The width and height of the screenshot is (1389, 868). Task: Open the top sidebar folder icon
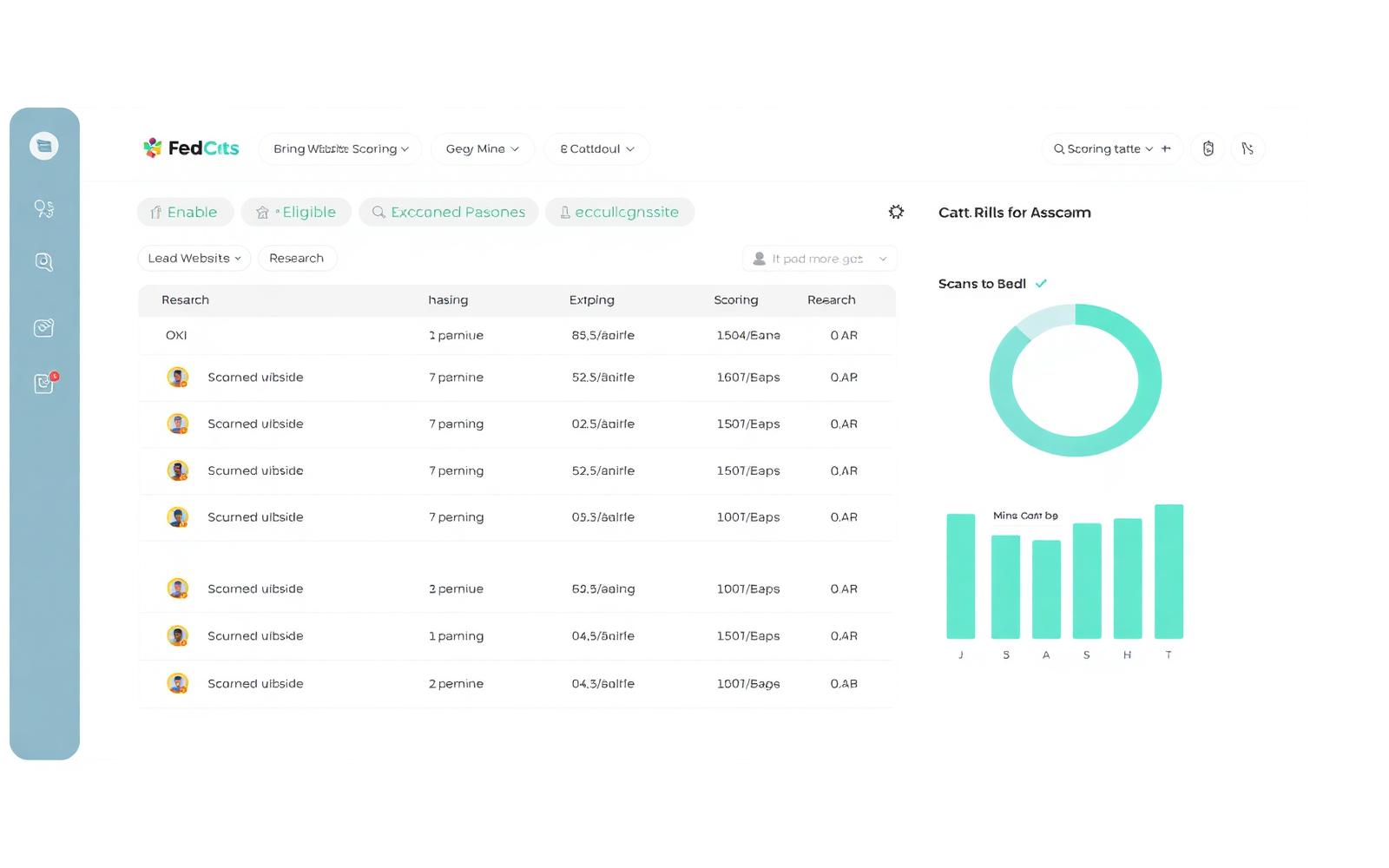44,146
